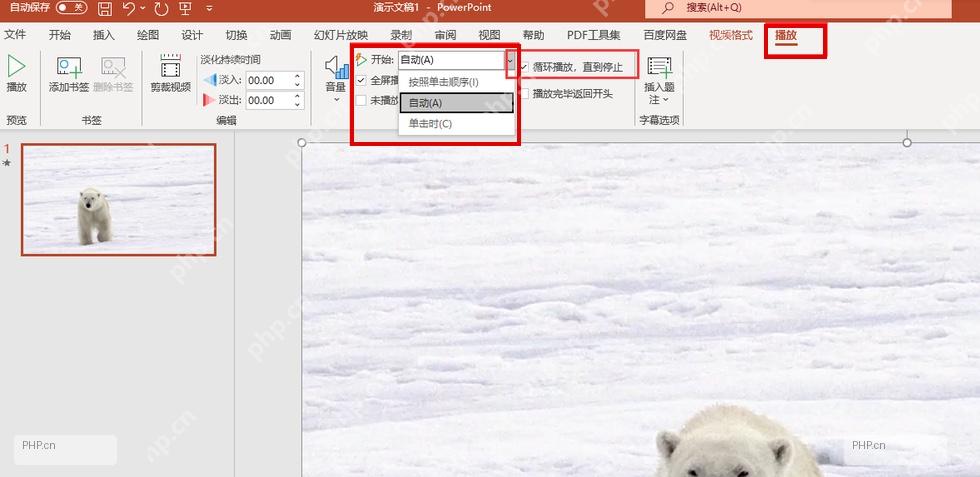Collapse the 开始 dropdown arrow button
Image resolution: width=980 pixels, height=477 pixels.
(511, 60)
